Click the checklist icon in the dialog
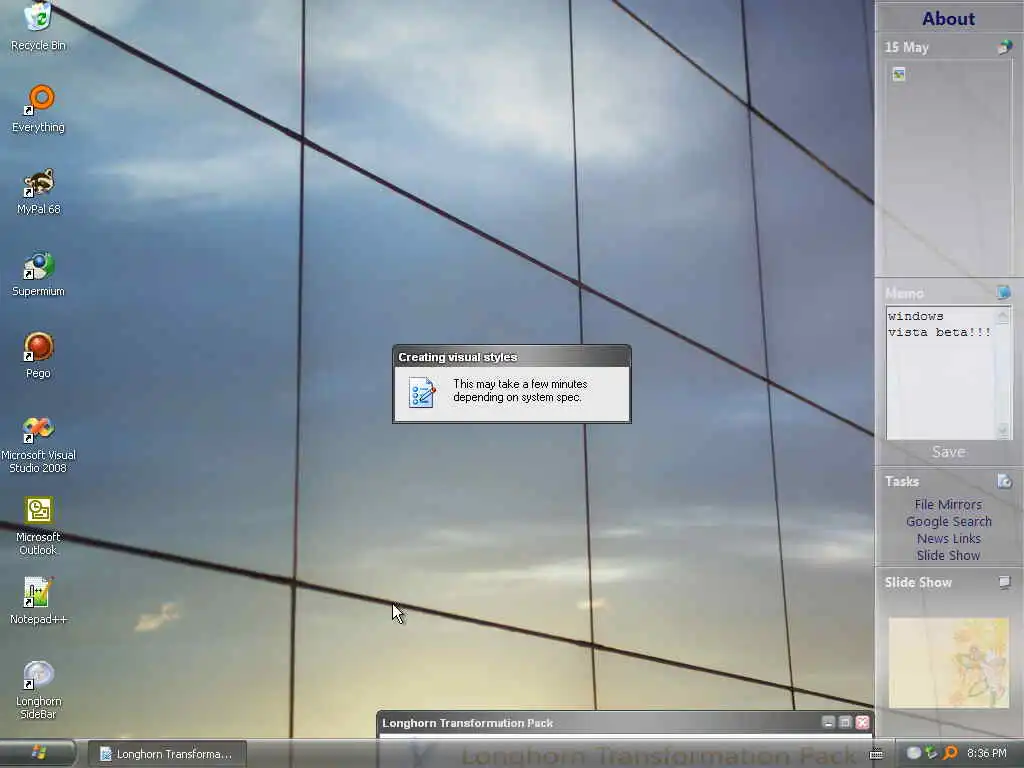The width and height of the screenshot is (1024, 768). pyautogui.click(x=422, y=392)
